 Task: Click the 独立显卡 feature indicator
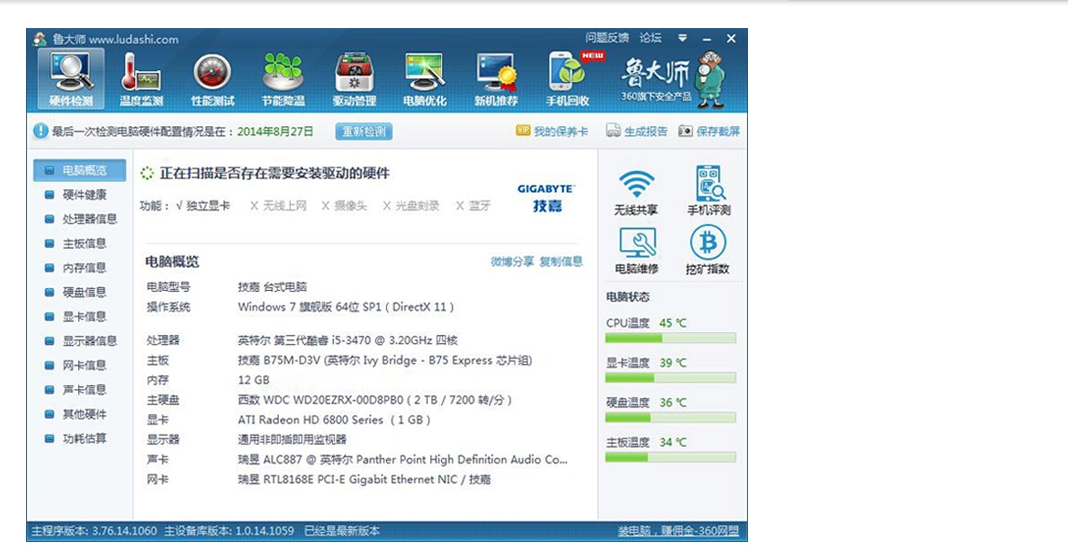pyautogui.click(x=202, y=206)
